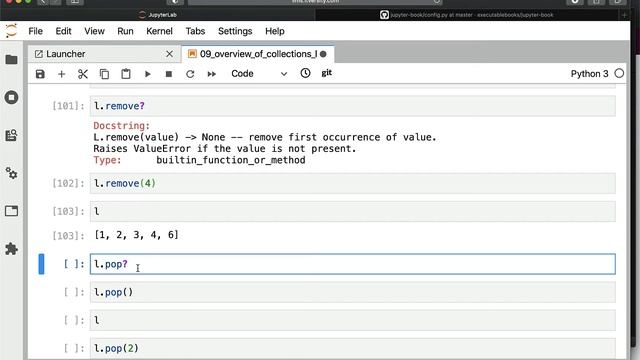Save the notebook with the floppy disk icon

[40, 74]
